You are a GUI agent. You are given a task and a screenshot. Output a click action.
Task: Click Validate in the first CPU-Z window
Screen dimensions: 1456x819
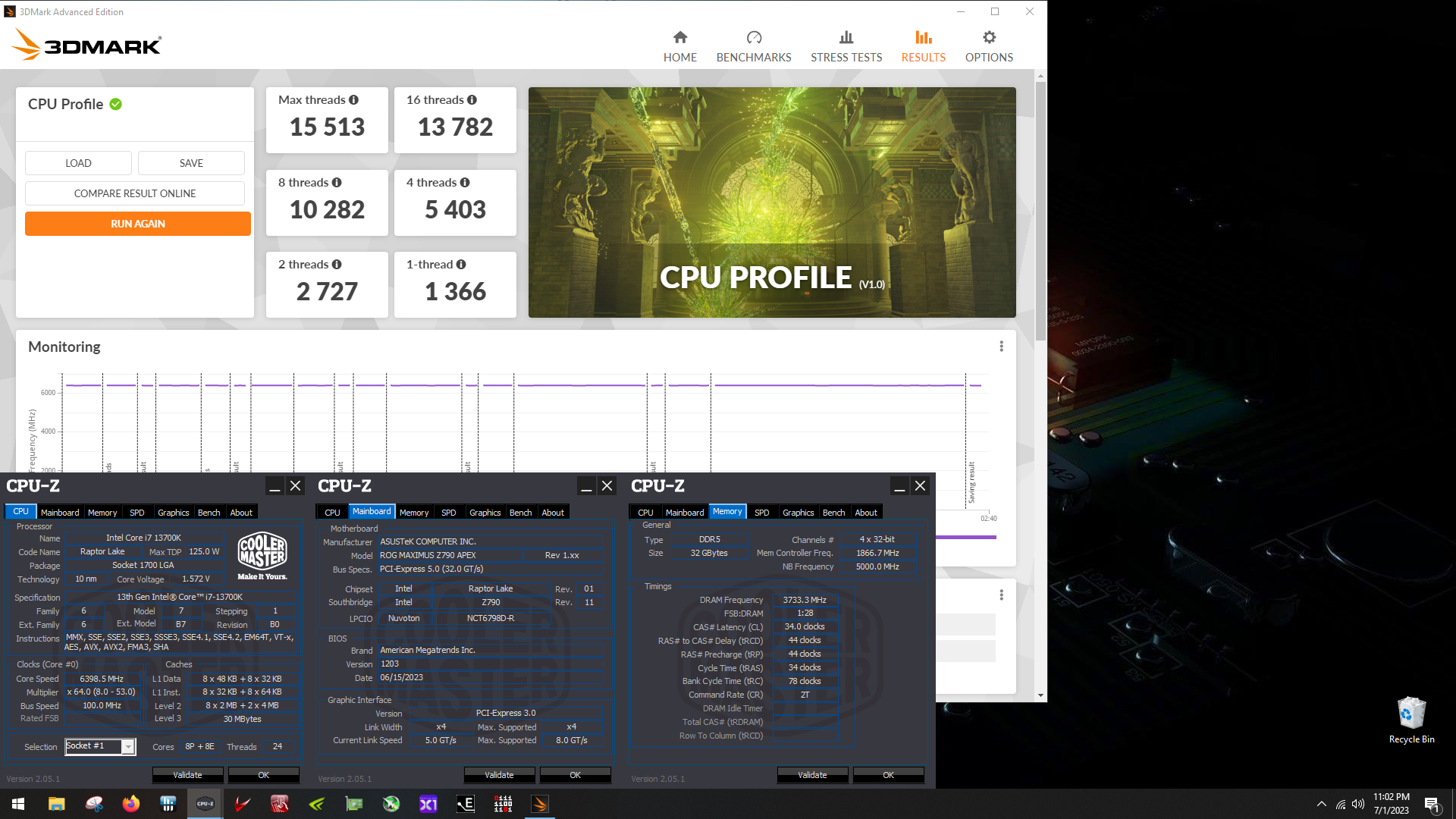pos(187,775)
